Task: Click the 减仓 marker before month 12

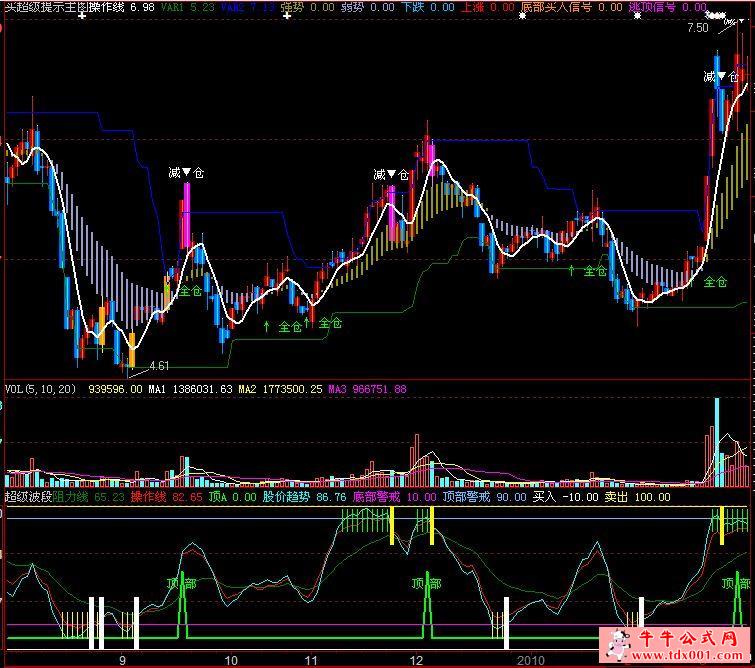Action: [x=391, y=174]
